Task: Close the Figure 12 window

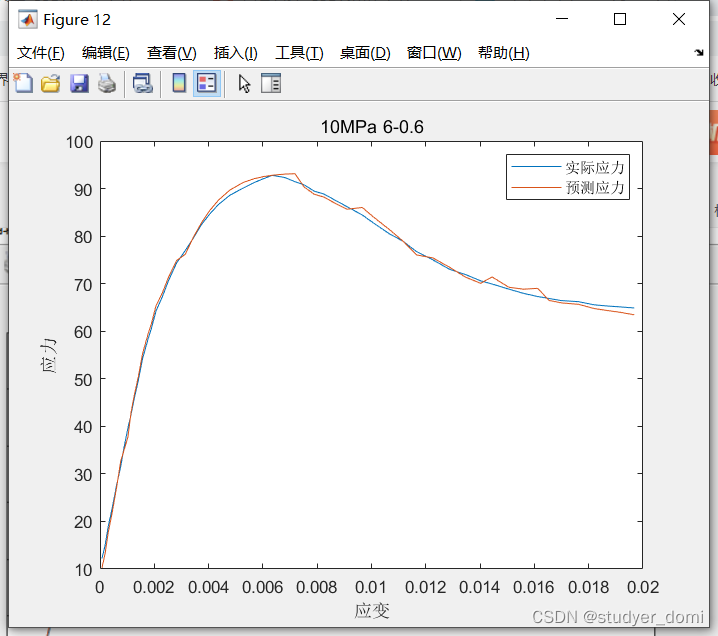Action: click(679, 19)
